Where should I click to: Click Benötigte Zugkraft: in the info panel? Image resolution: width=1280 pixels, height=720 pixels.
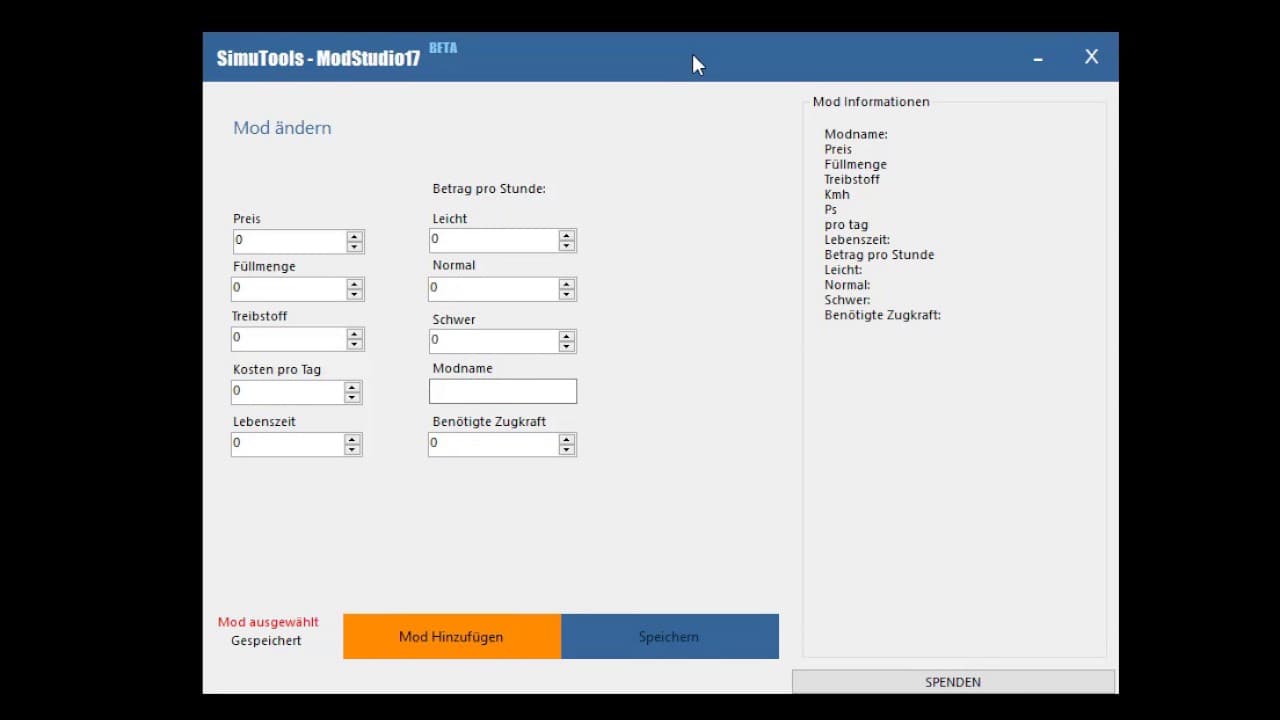pyautogui.click(x=883, y=315)
